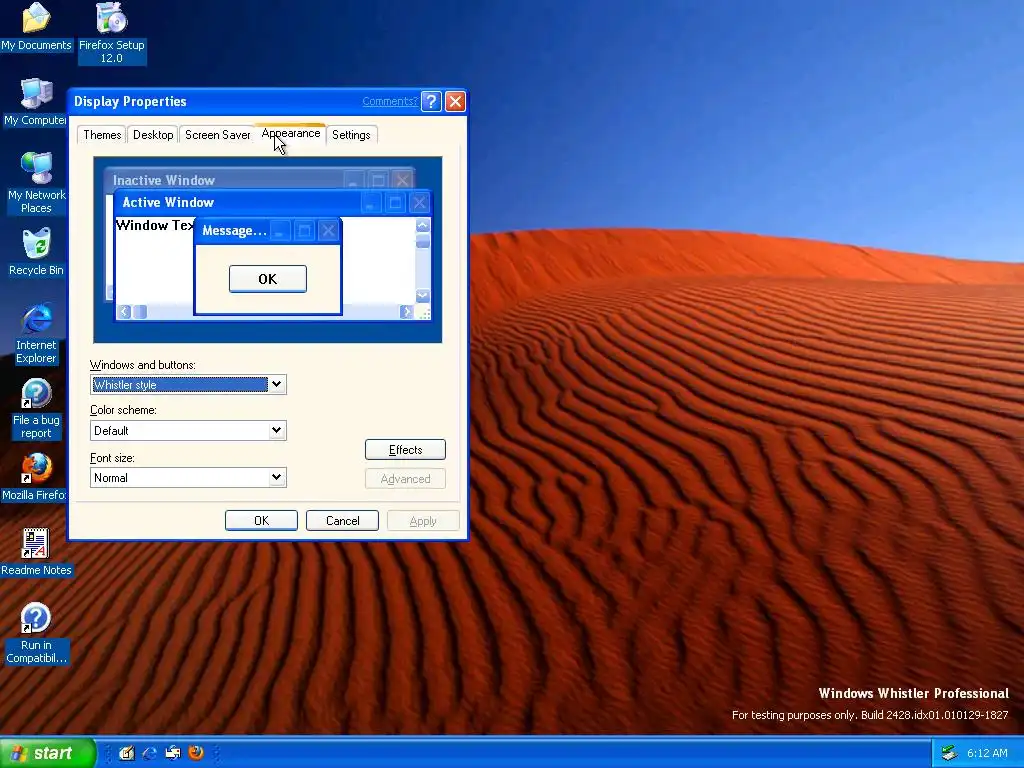
Task: Select the Firefox Setup 12.0 installer icon
Action: pyautogui.click(x=112, y=33)
